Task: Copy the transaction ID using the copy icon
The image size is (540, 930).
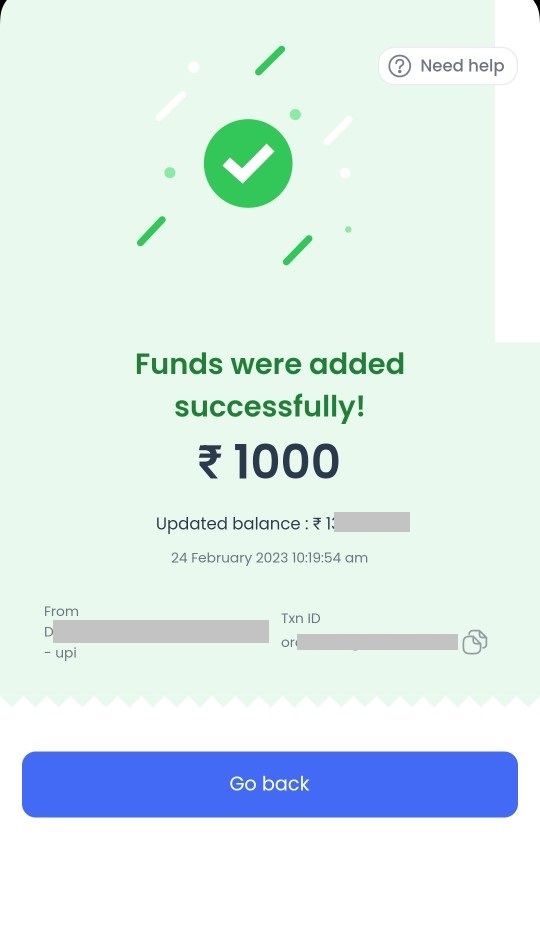Action: click(x=475, y=642)
